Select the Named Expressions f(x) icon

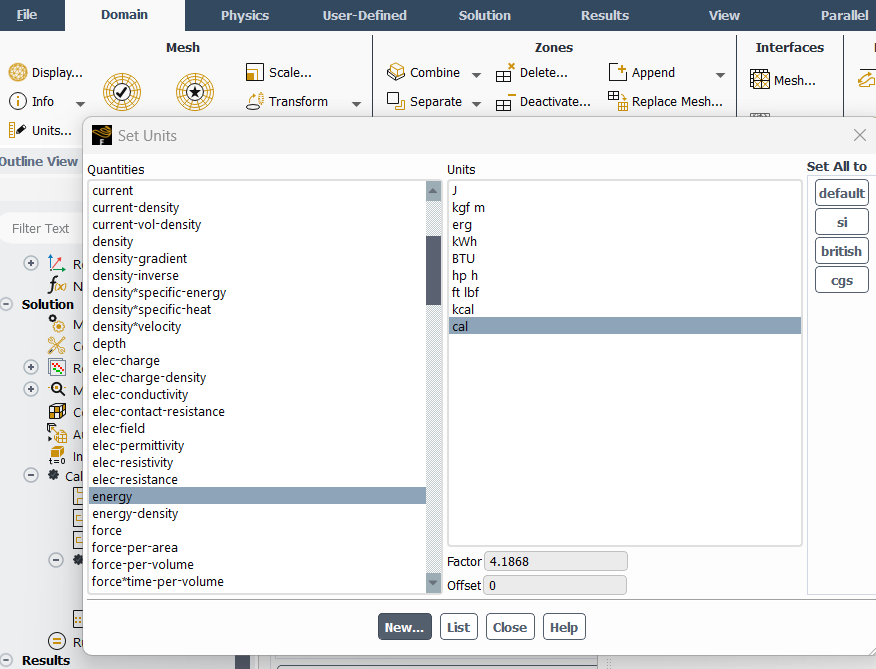pyautogui.click(x=56, y=285)
